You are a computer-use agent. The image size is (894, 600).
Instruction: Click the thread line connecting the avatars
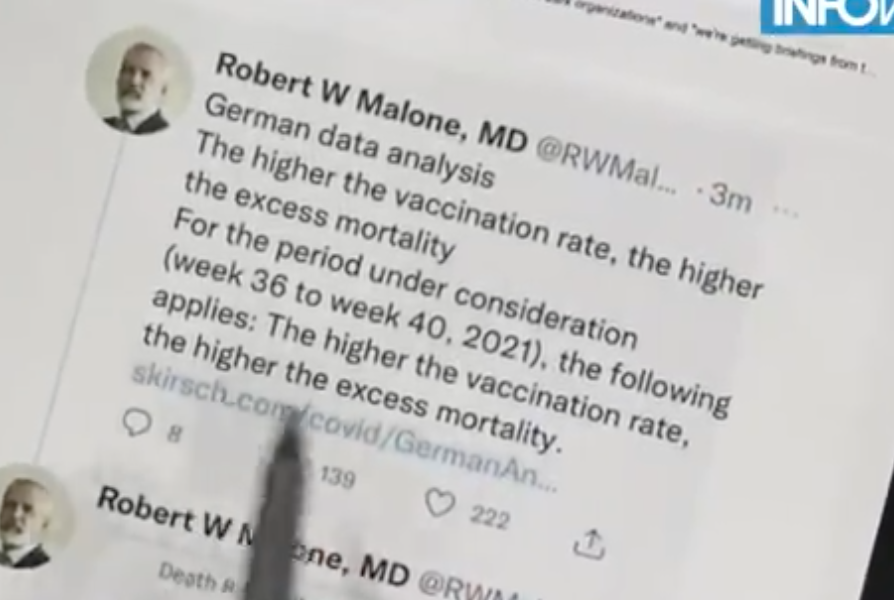pos(80,302)
